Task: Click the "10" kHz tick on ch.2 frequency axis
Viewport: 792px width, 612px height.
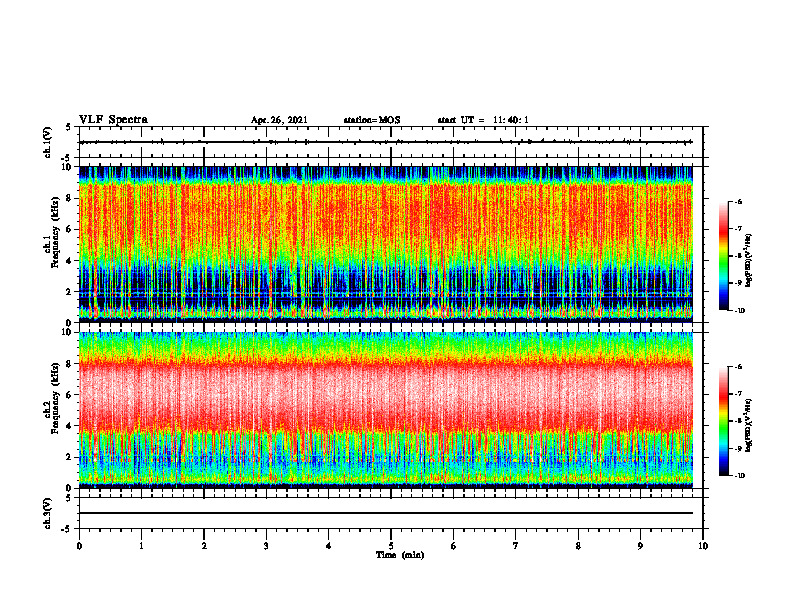Action: (x=68, y=332)
